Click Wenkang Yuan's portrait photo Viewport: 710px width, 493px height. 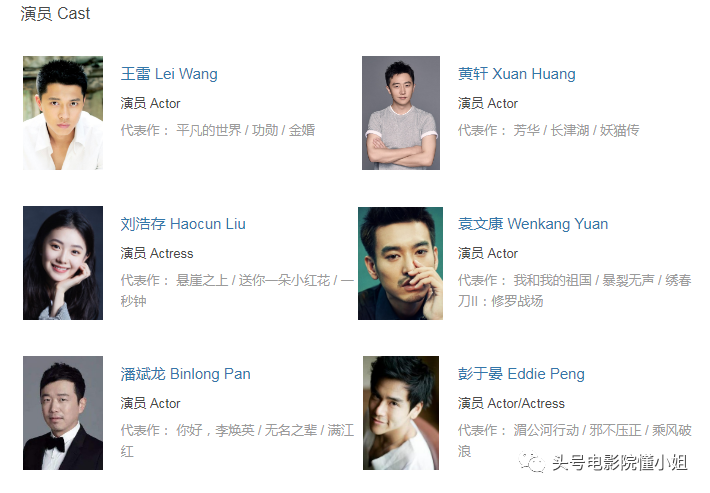click(400, 263)
